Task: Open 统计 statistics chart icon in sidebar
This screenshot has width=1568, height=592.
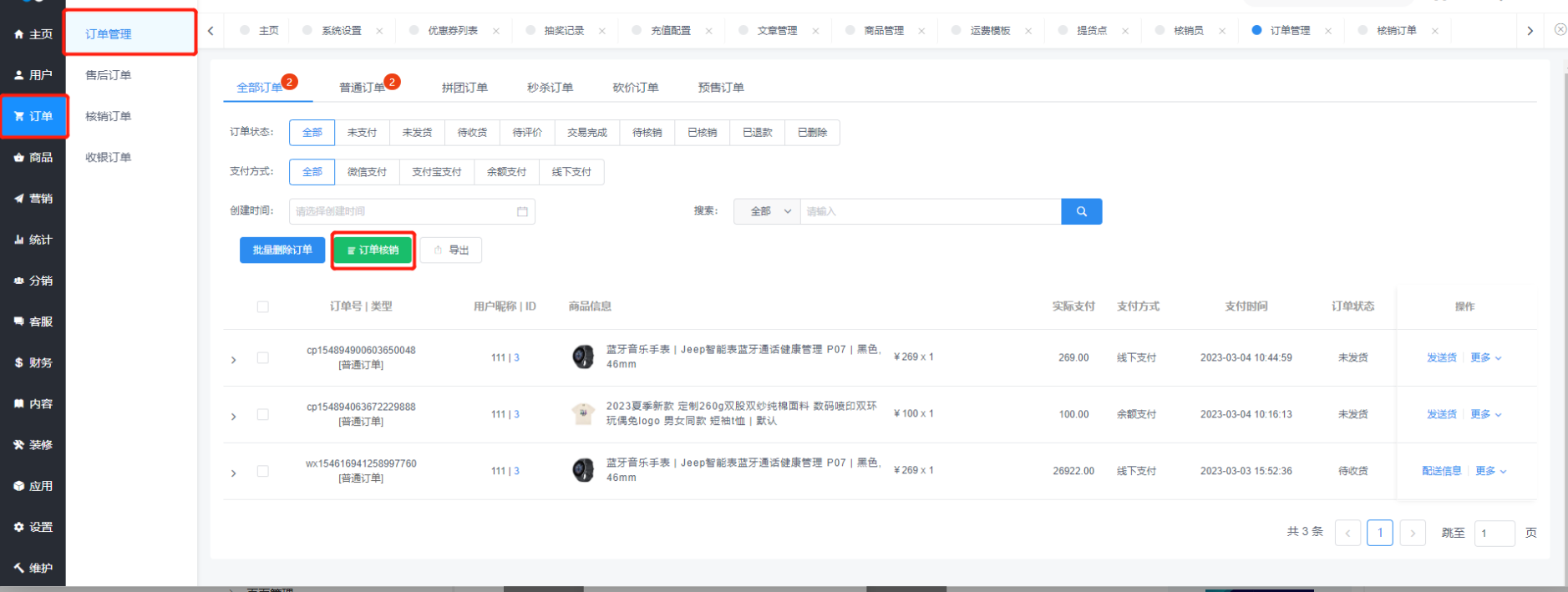Action: pyautogui.click(x=19, y=240)
